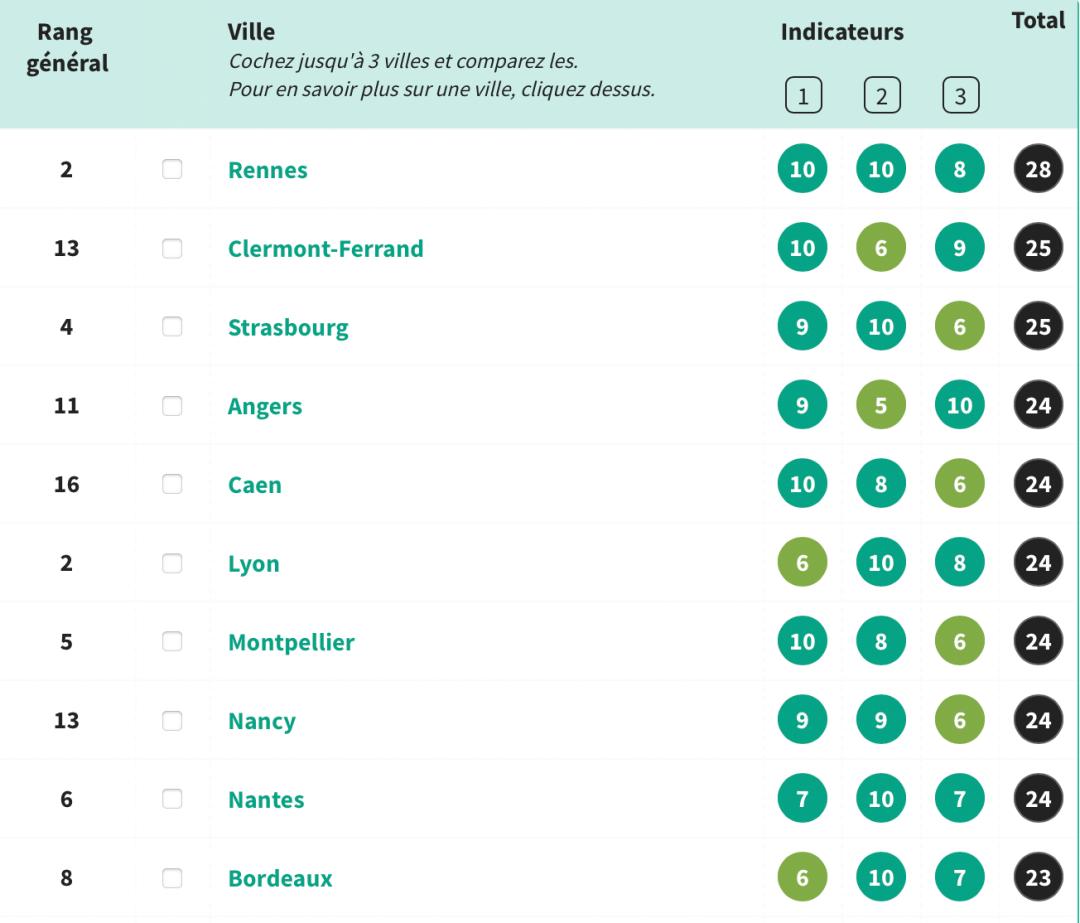Click Nantes indicator 1 score of 7
This screenshot has height=923, width=1080.
pos(802,800)
